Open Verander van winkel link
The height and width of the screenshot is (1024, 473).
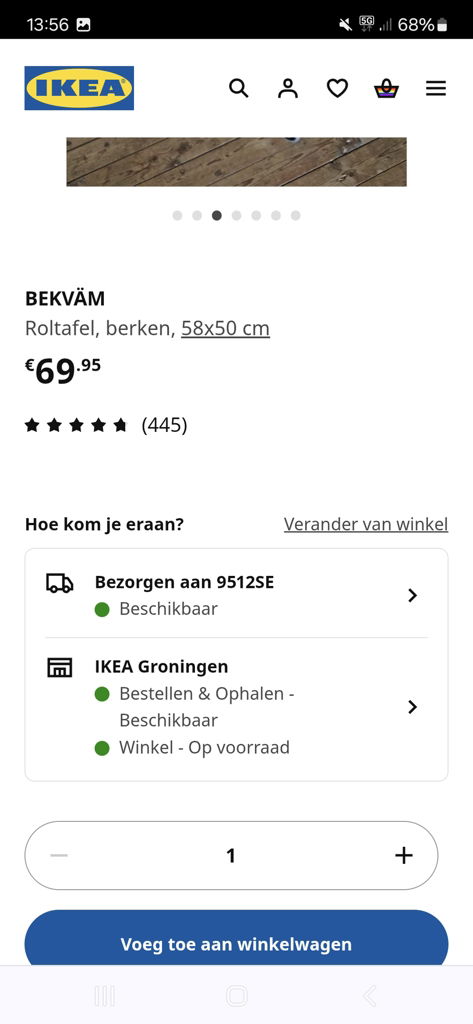(366, 524)
